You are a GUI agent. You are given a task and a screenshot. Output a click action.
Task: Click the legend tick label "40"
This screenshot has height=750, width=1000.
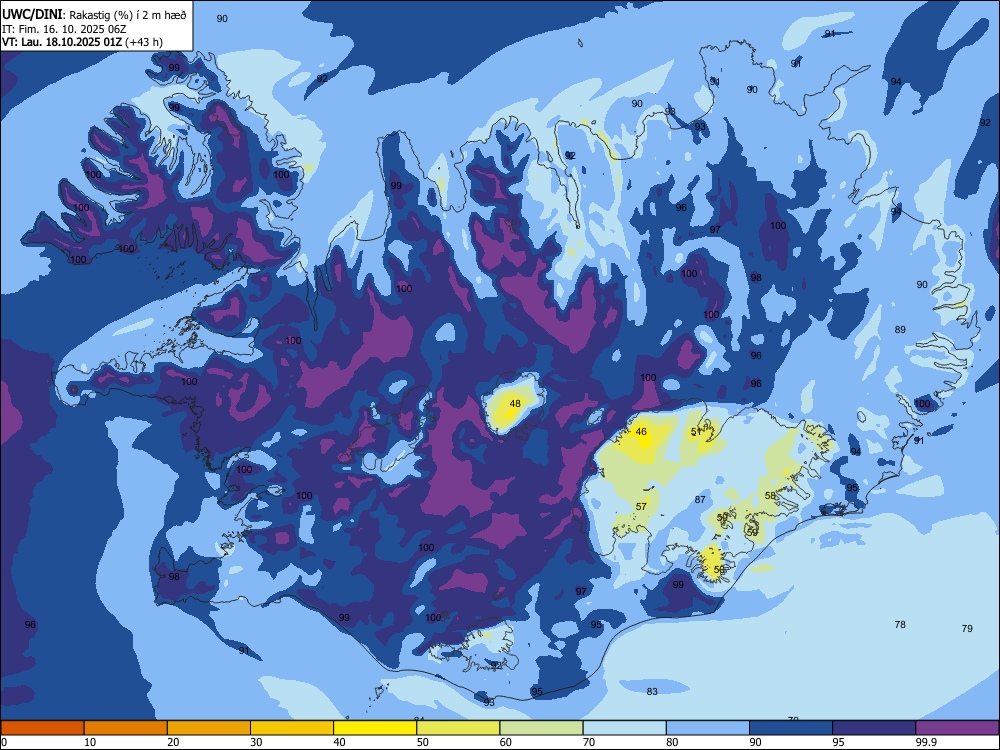pyautogui.click(x=339, y=742)
